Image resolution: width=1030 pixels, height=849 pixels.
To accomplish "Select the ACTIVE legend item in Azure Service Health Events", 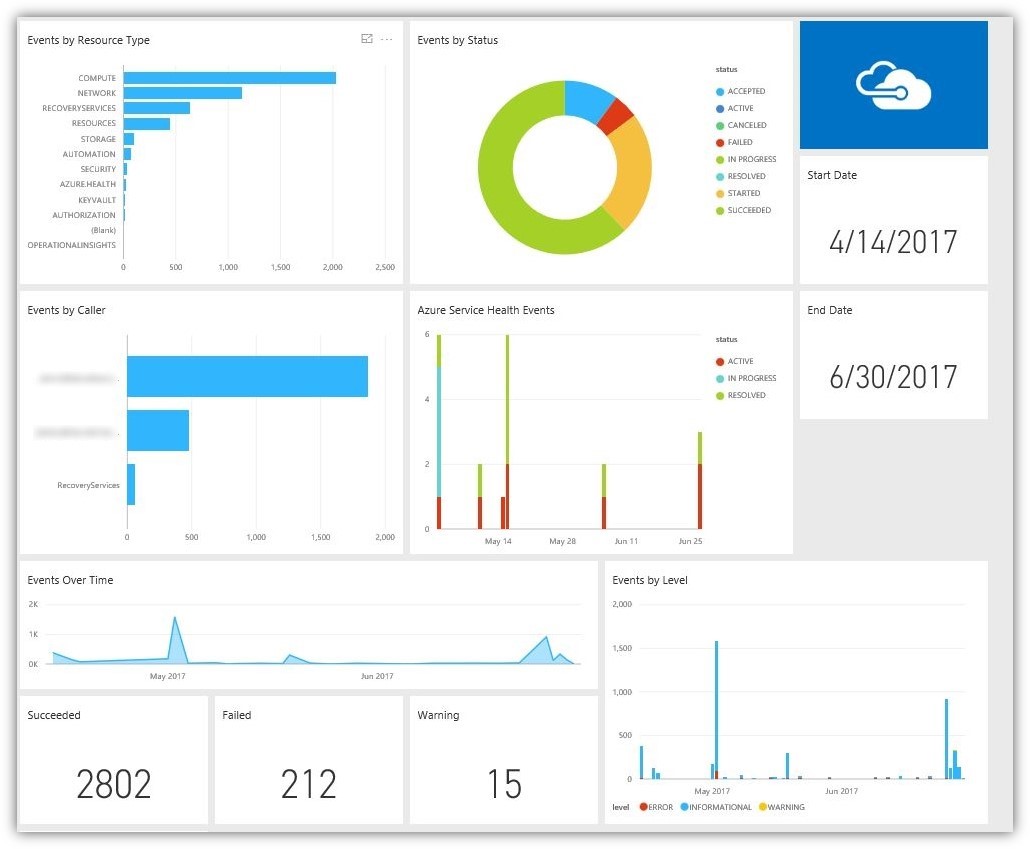I will (x=734, y=361).
